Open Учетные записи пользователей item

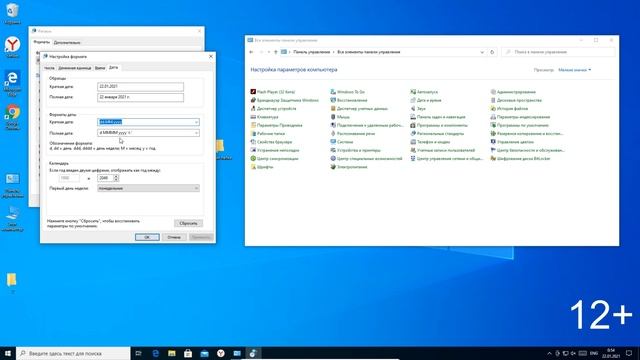coord(443,150)
